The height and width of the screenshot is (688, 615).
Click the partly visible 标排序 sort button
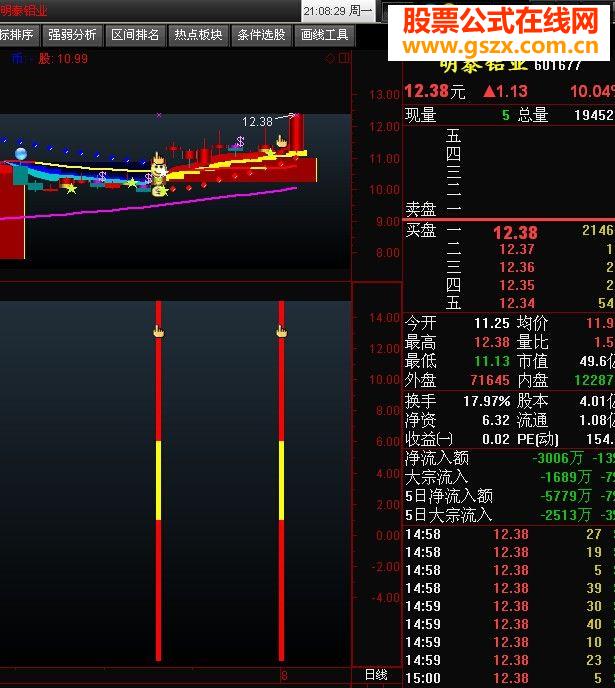(19, 35)
